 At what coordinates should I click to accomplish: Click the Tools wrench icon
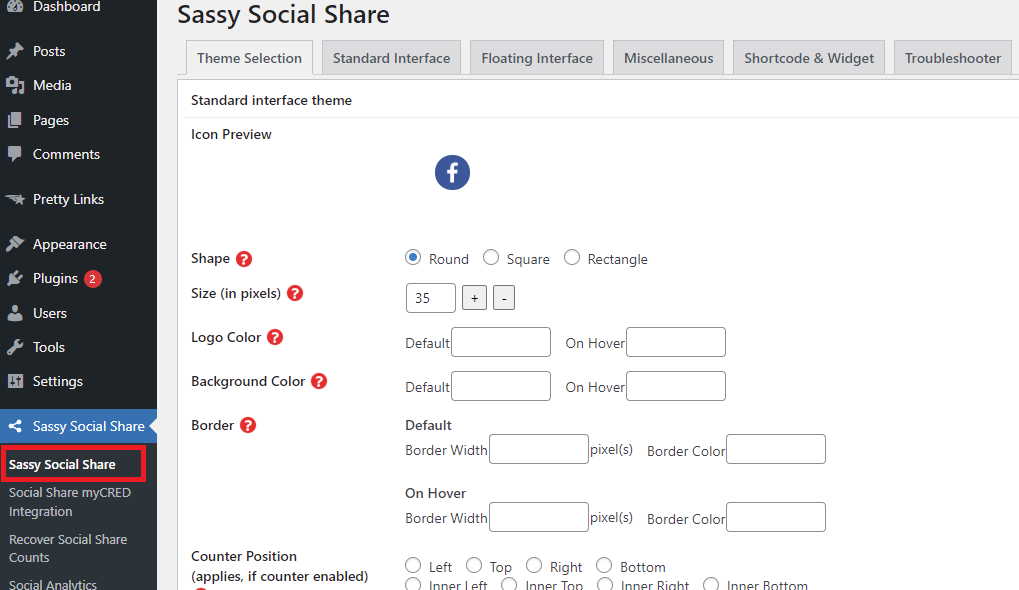14,347
